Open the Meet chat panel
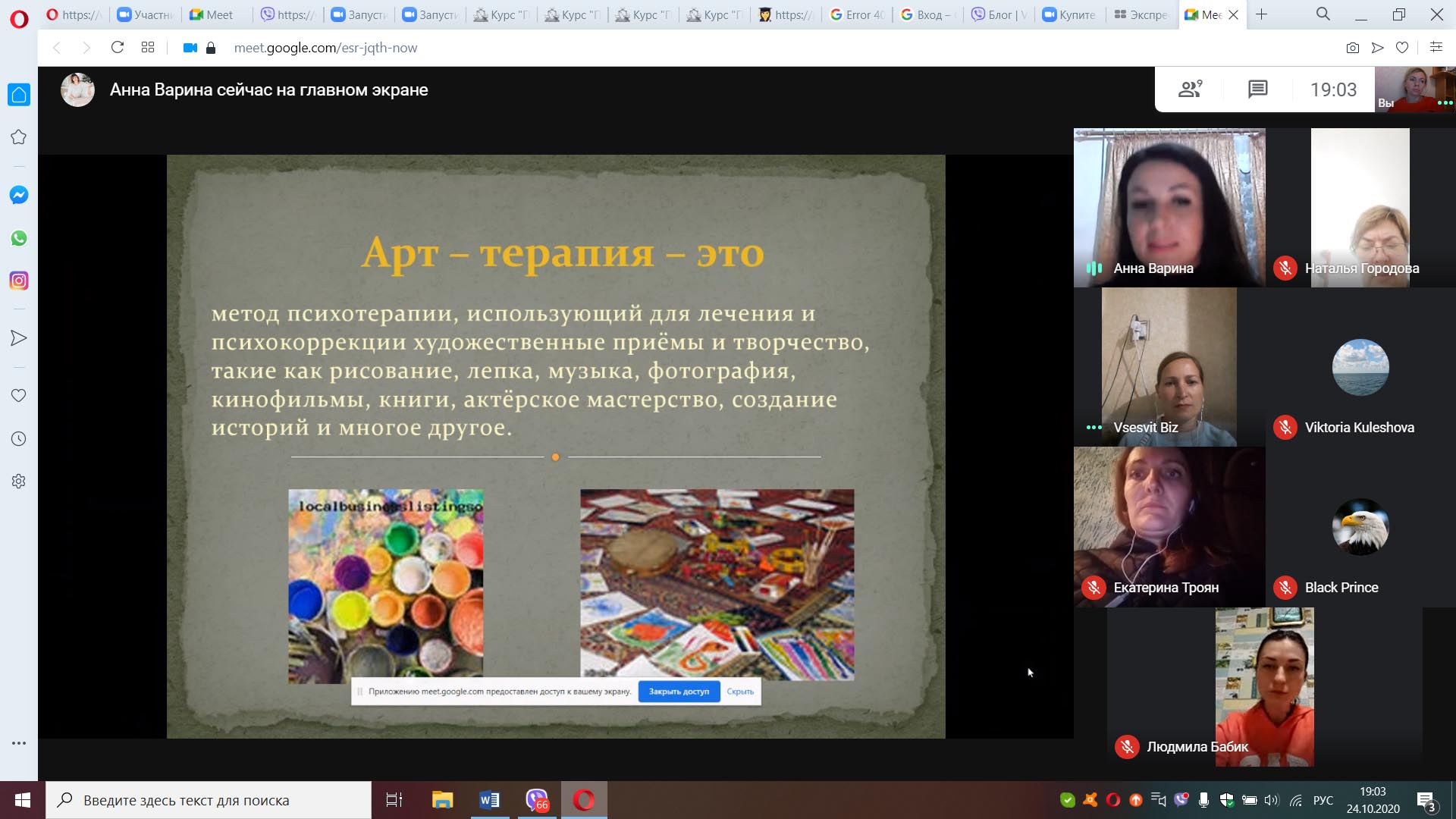Screen dimensions: 1456x819 (x=1257, y=89)
